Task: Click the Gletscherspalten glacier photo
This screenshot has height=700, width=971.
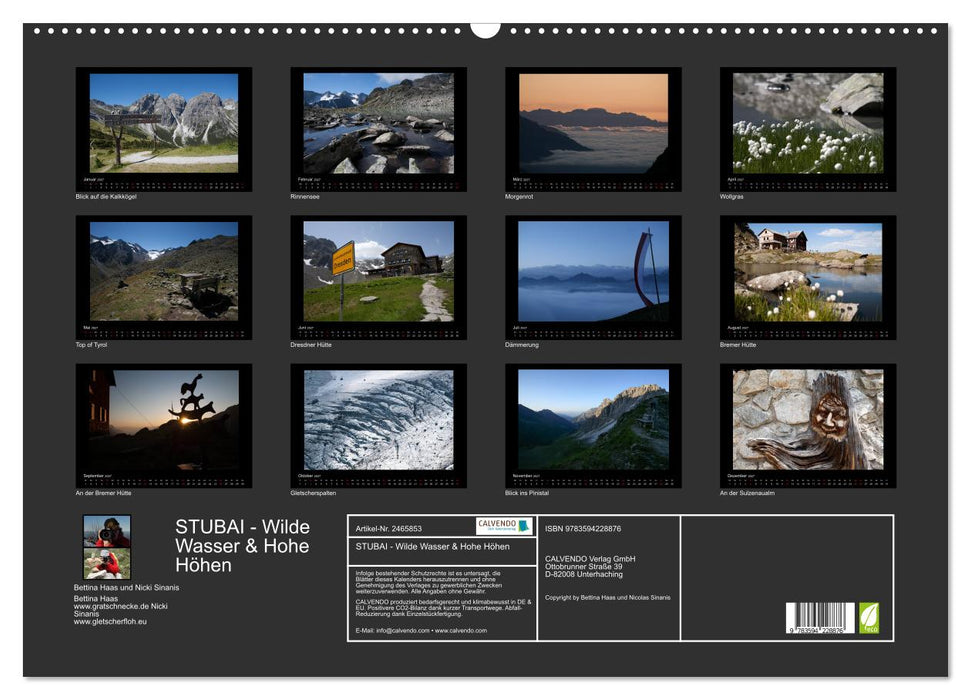Action: (378, 426)
